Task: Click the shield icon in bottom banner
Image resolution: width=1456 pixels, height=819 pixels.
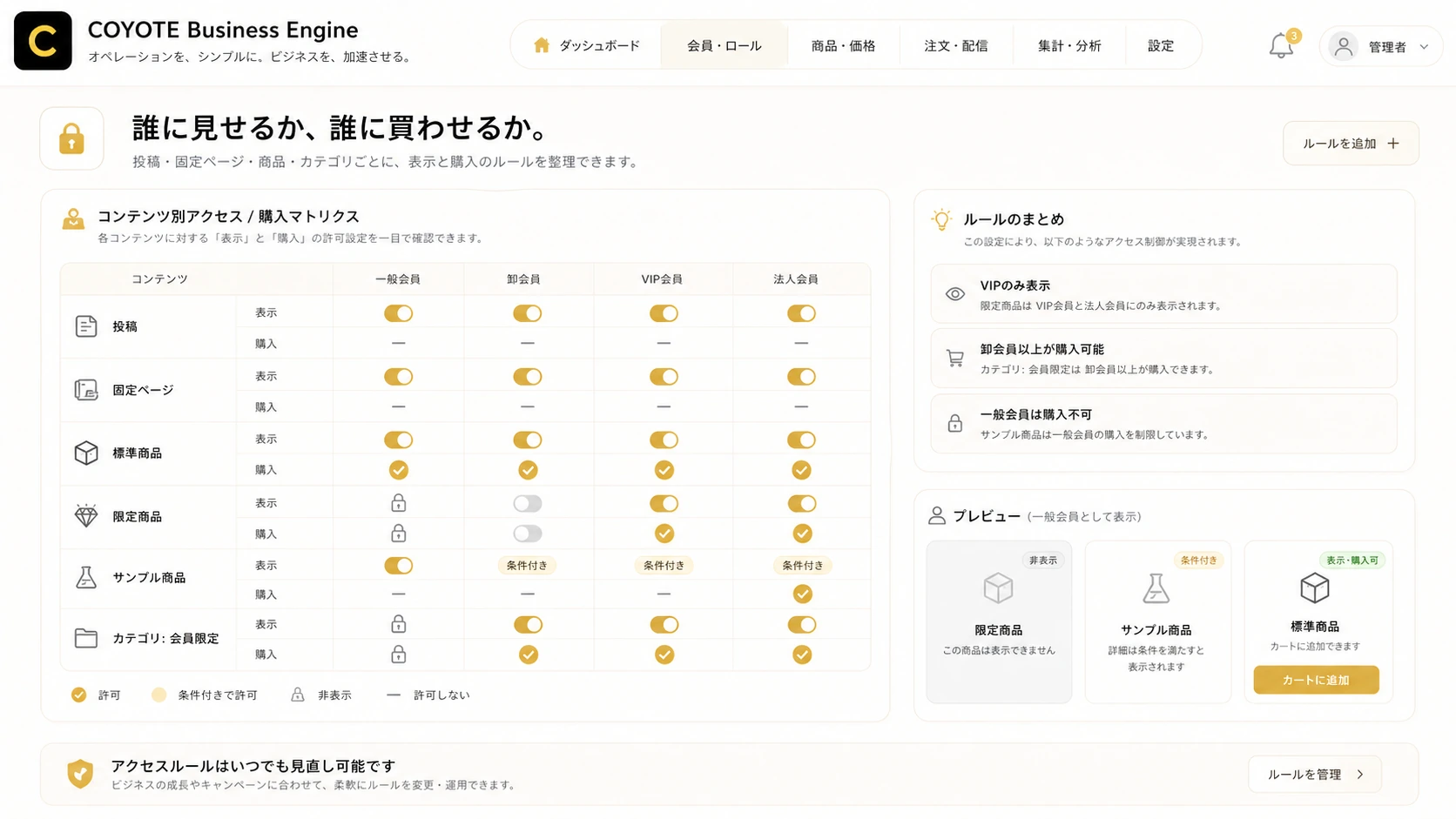Action: [80, 773]
